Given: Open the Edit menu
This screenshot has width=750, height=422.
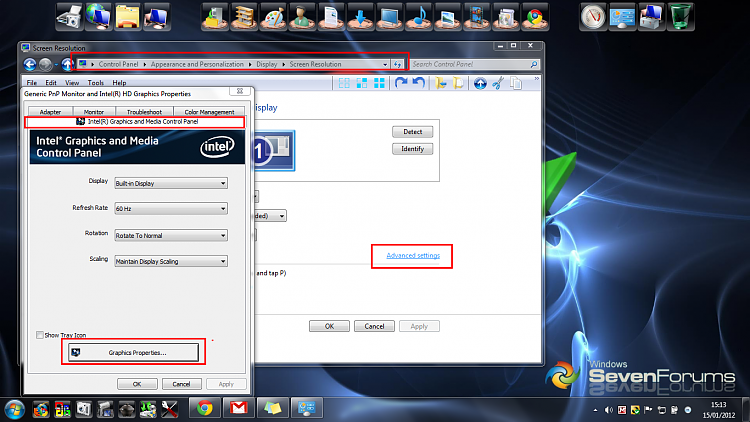Looking at the screenshot, I should coord(51,83).
